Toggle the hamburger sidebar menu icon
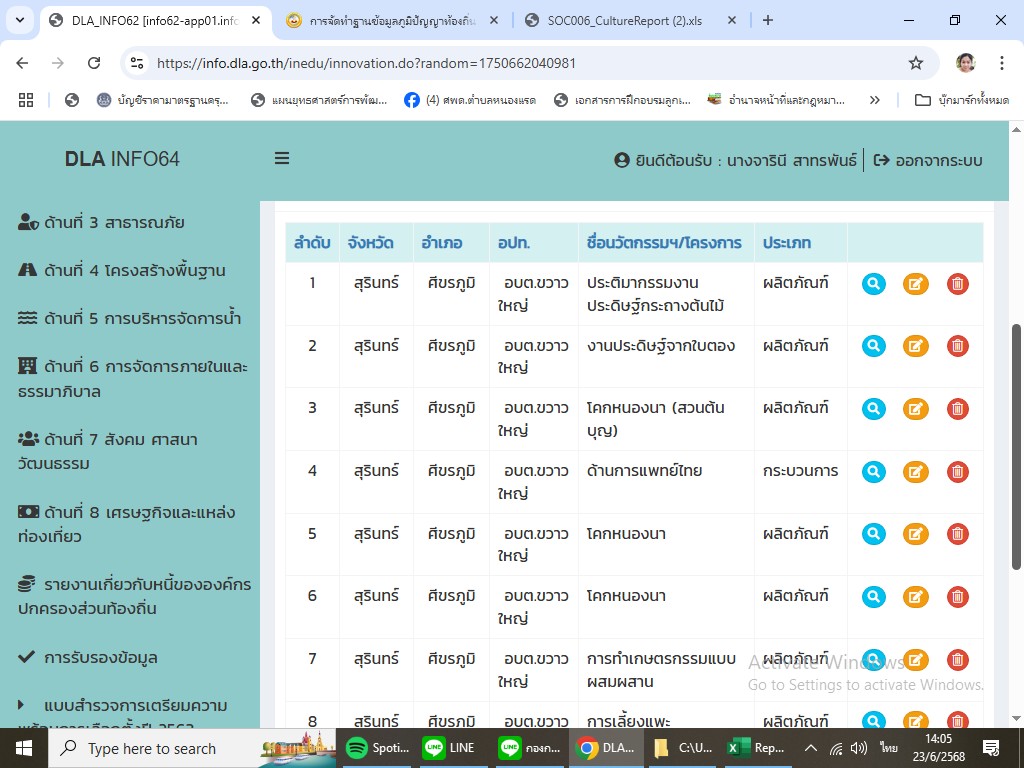Screen dimensions: 1024x768 pyautogui.click(x=282, y=159)
